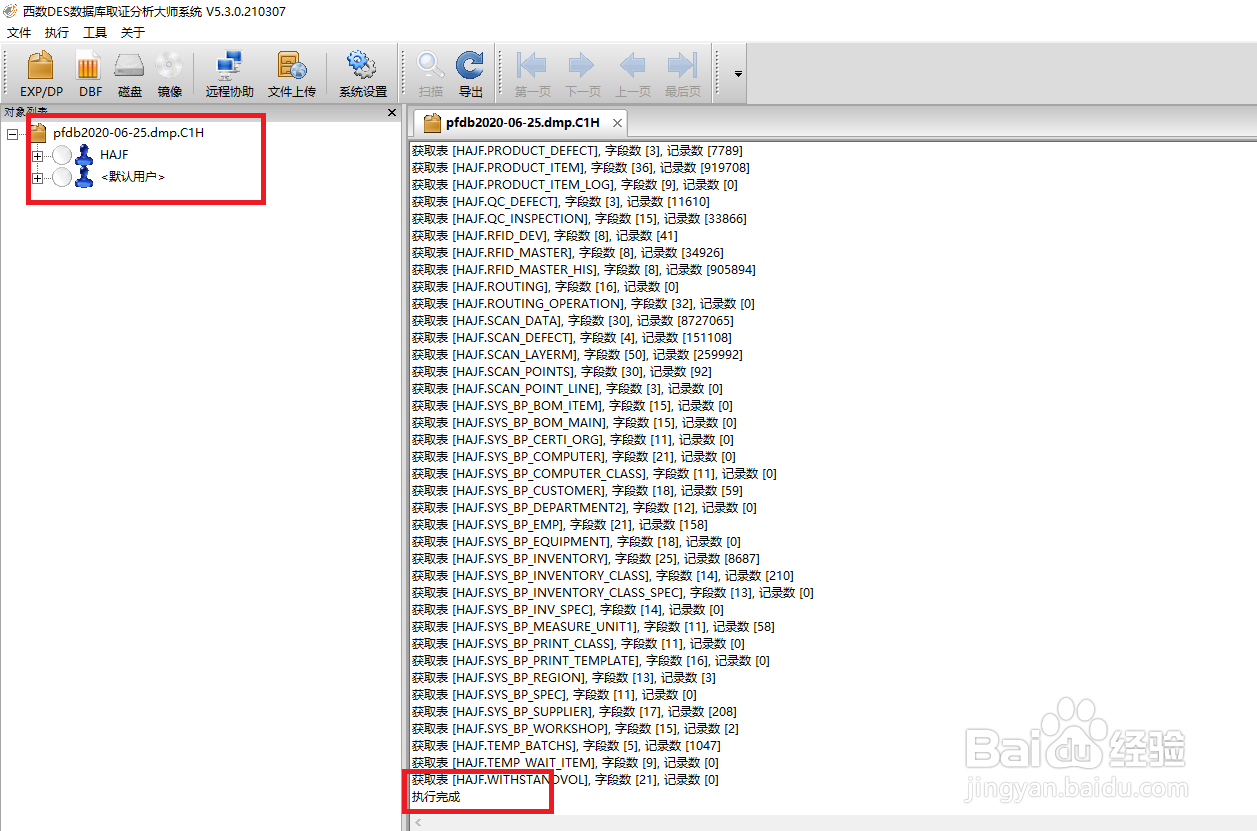Open the DBF file tool
Viewport: 1257px width, 831px height.
coord(90,74)
